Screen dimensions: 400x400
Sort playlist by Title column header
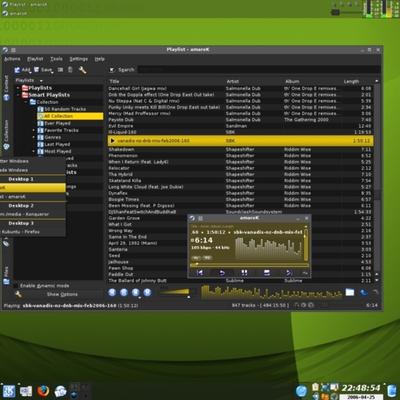tap(166, 81)
